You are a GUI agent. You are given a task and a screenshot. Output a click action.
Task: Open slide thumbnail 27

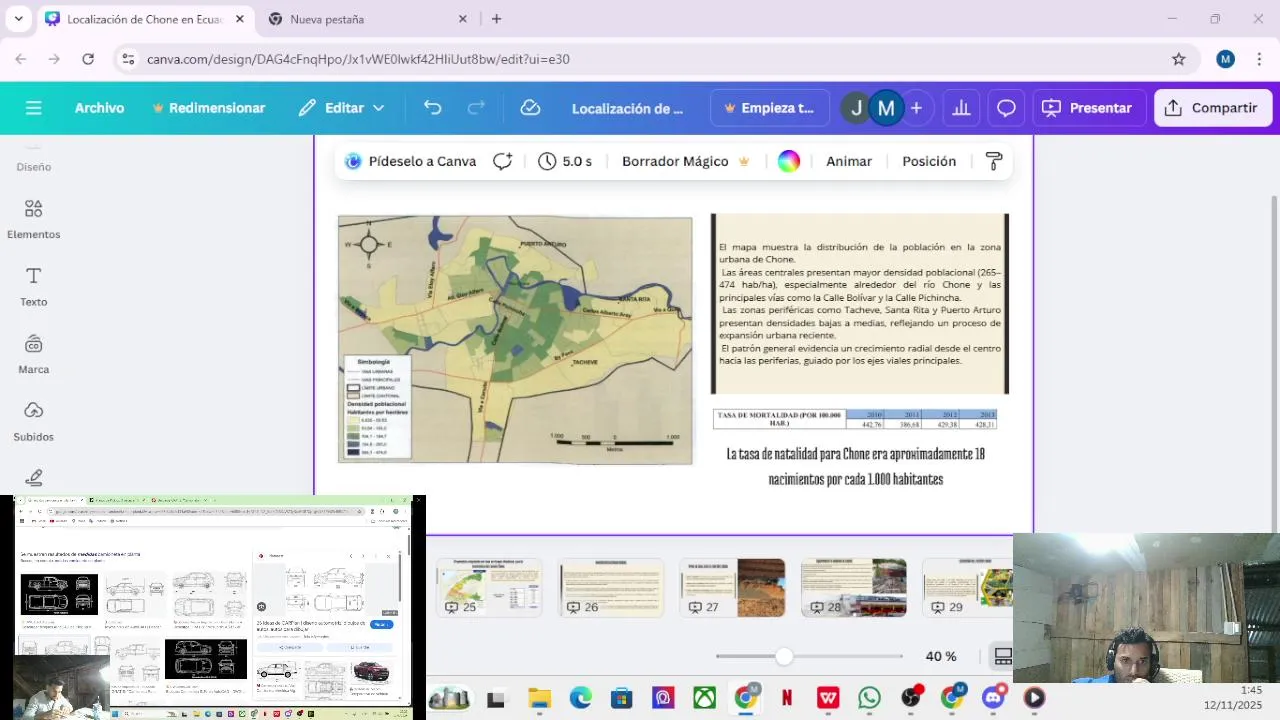pyautogui.click(x=733, y=588)
